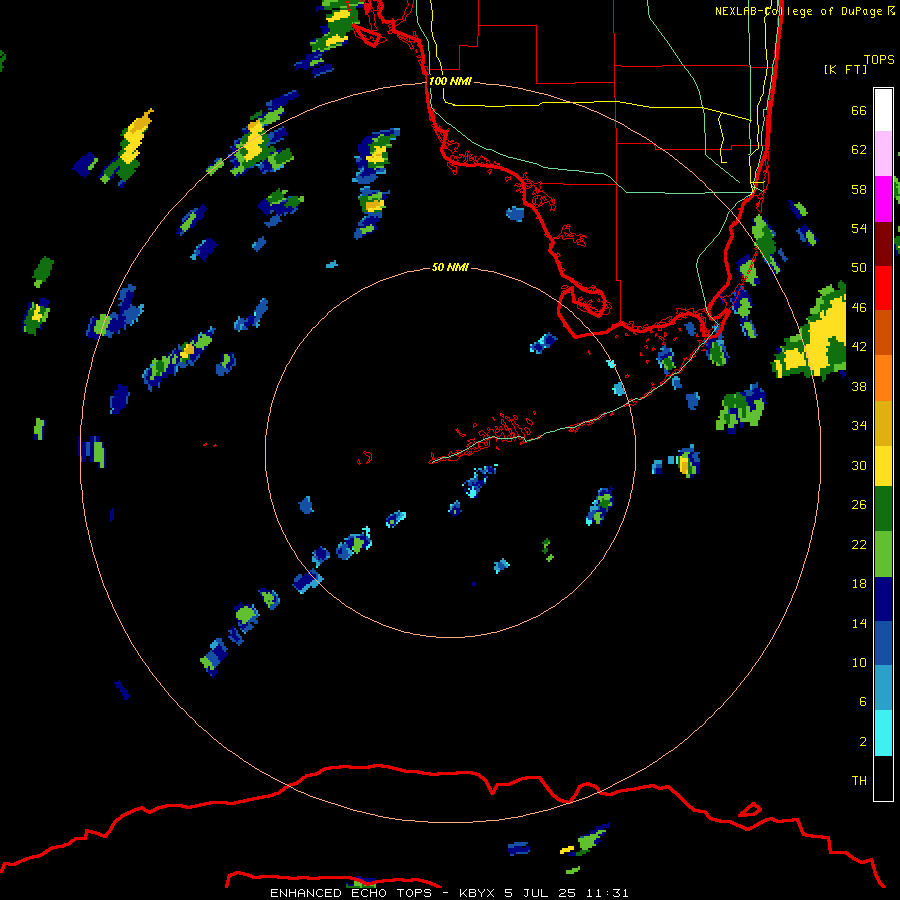The height and width of the screenshot is (900, 900).
Task: Click the legend value 22
Action: 859,544
